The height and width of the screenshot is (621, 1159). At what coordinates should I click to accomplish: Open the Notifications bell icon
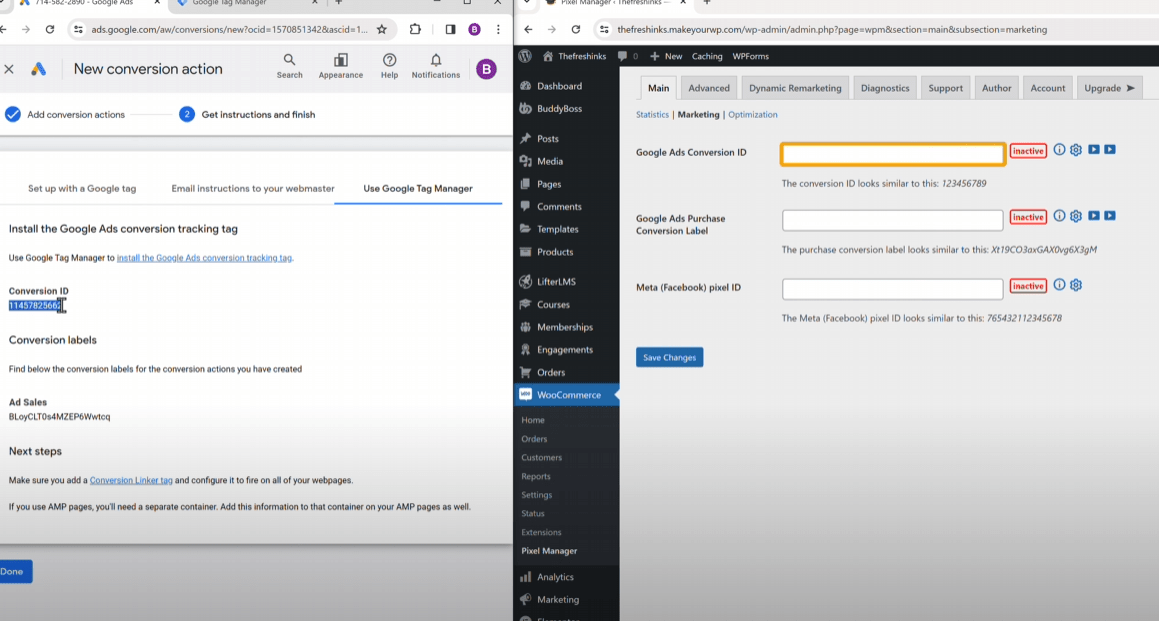[436, 62]
